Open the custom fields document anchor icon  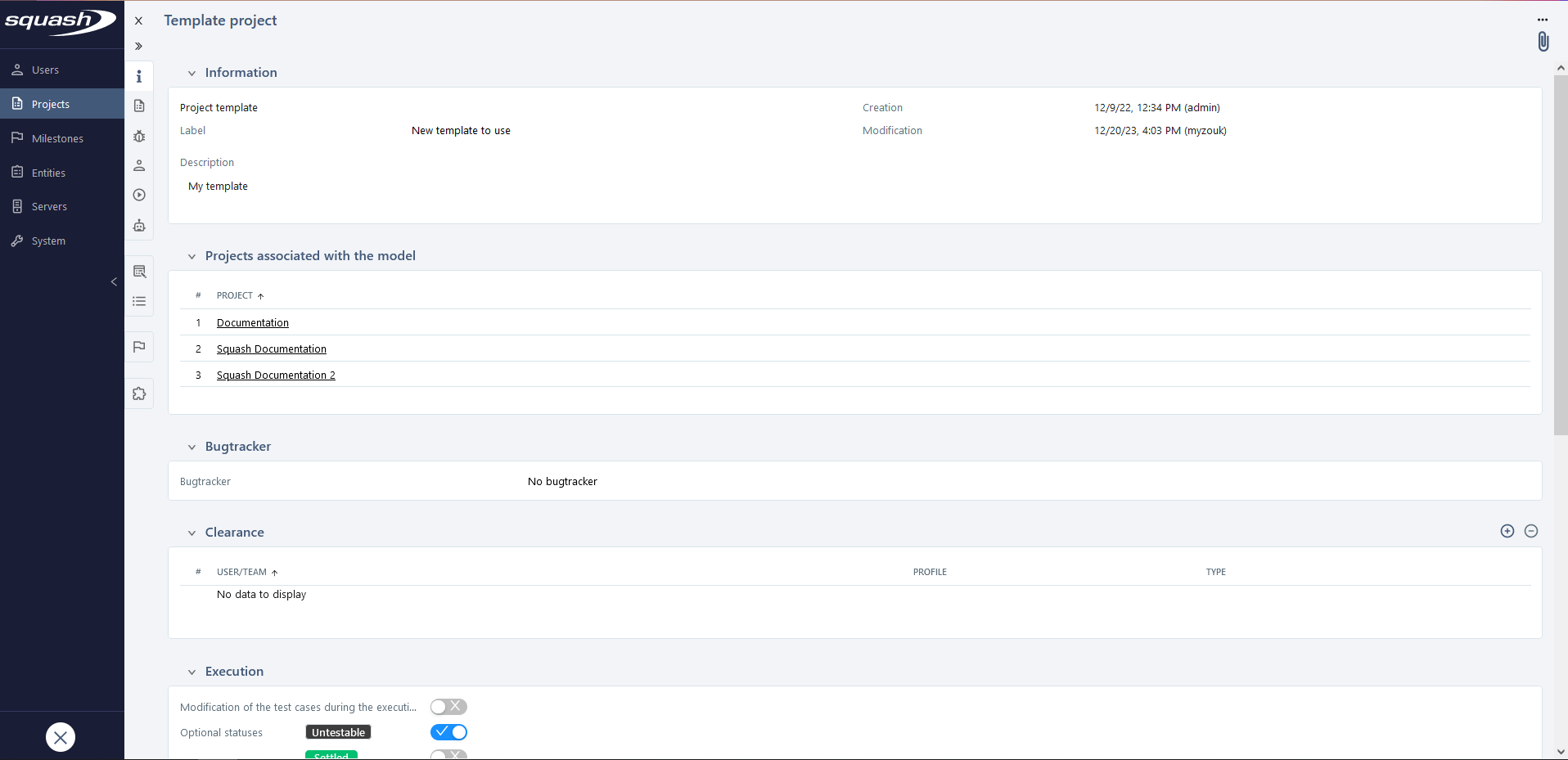pos(139,106)
